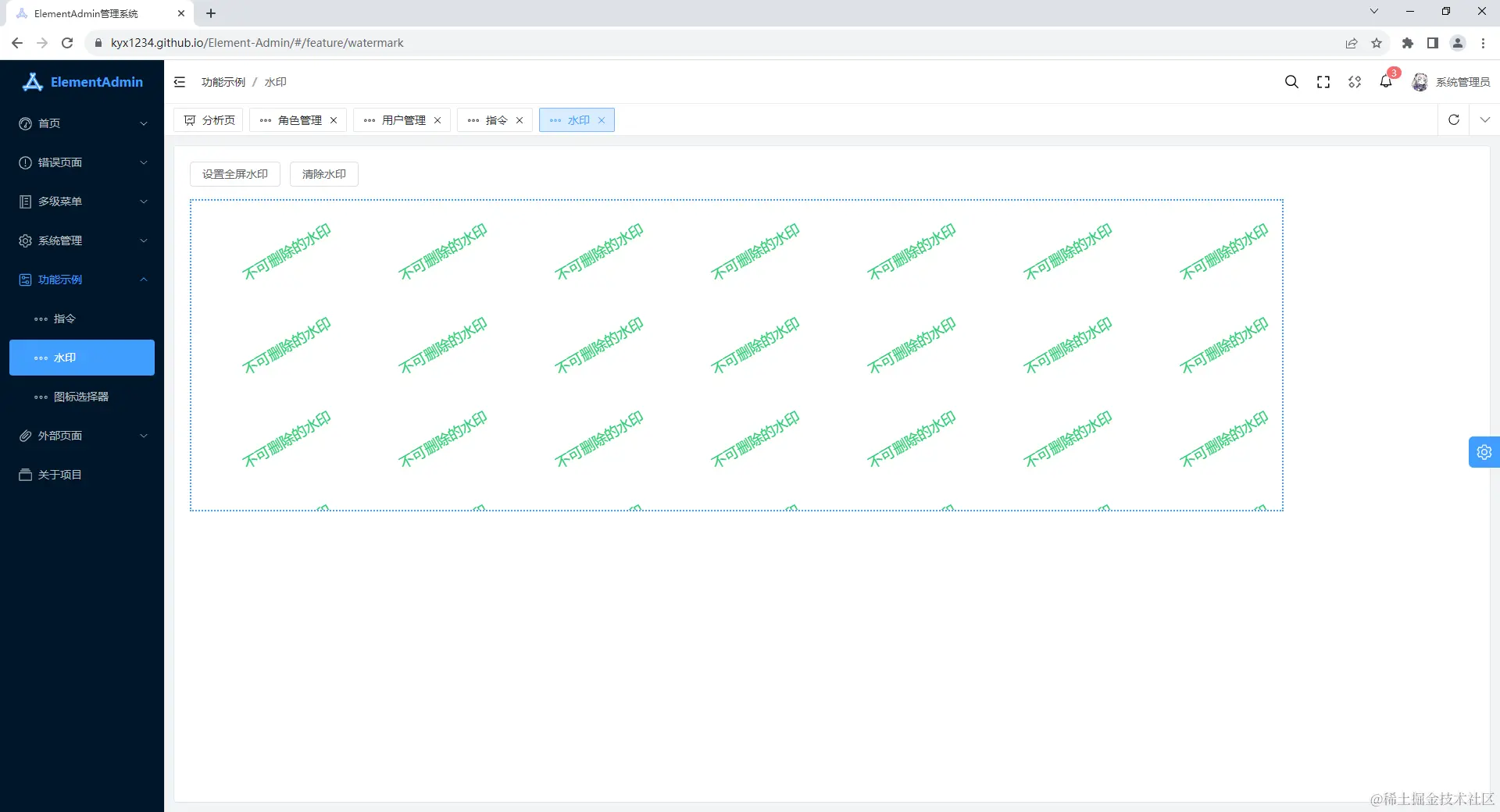Close the 用户管理 tab

(437, 120)
